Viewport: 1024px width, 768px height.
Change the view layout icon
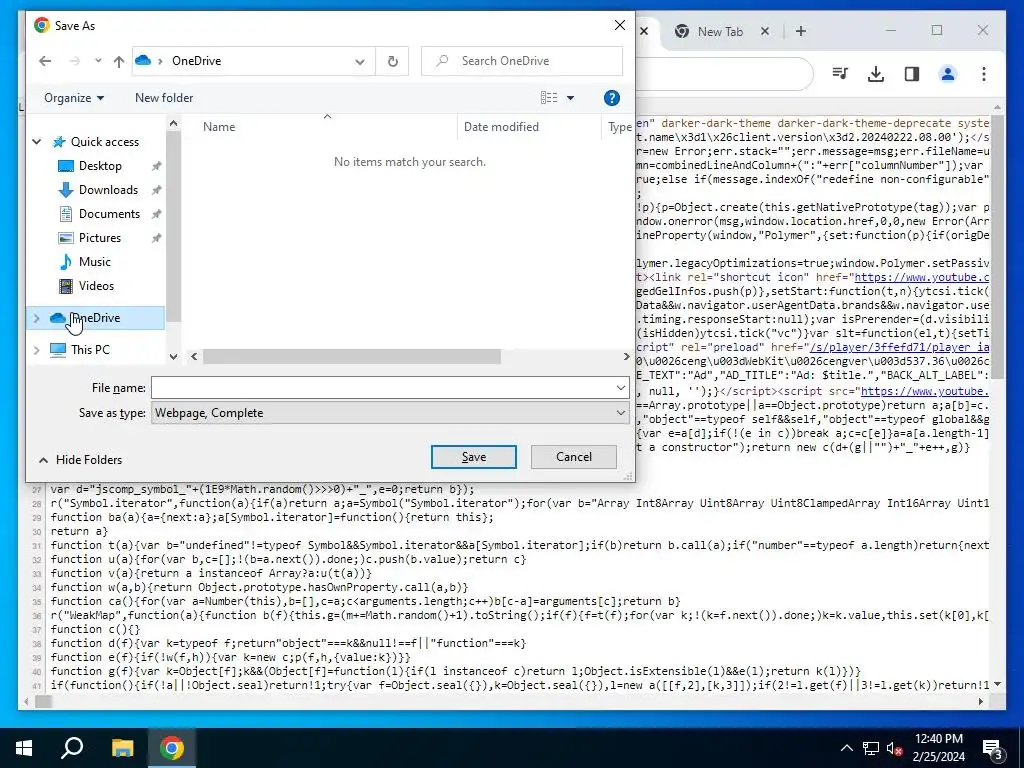tap(549, 98)
